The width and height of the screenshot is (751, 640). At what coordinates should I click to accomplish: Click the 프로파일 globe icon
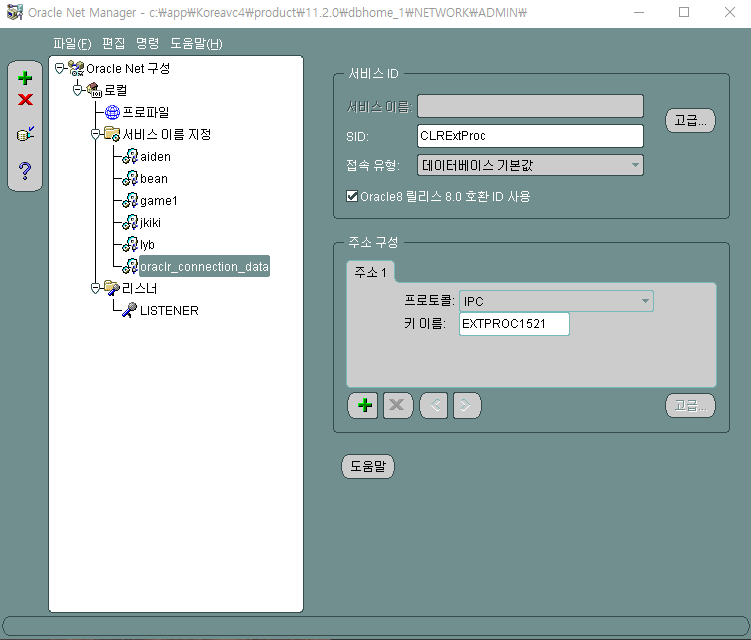(112, 112)
